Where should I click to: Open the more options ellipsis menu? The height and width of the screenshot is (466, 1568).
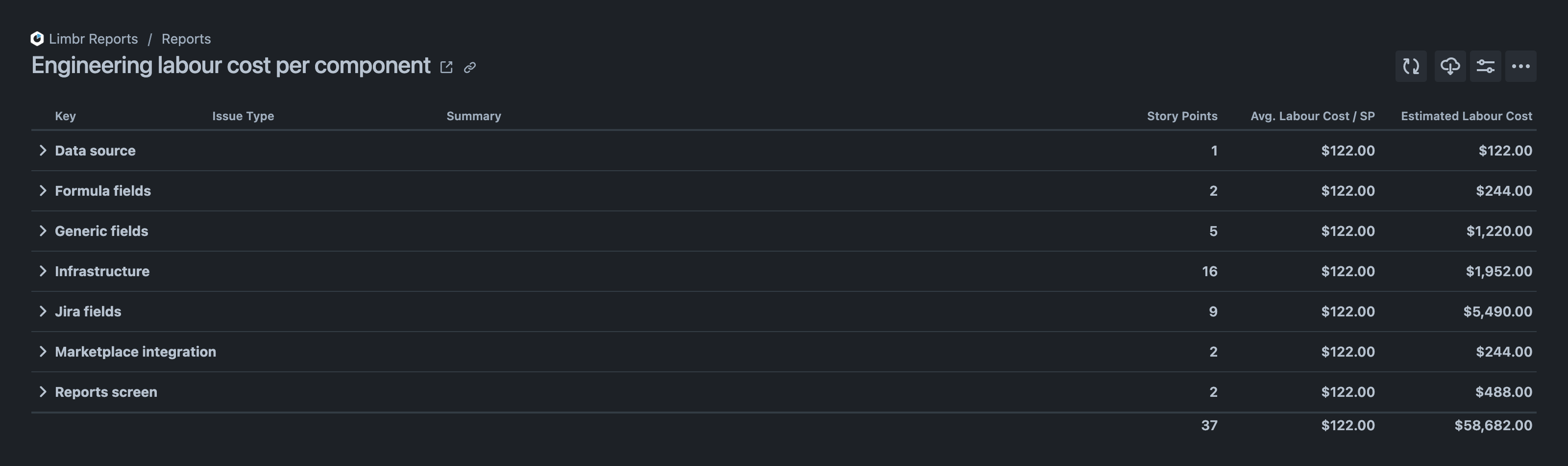click(1521, 66)
